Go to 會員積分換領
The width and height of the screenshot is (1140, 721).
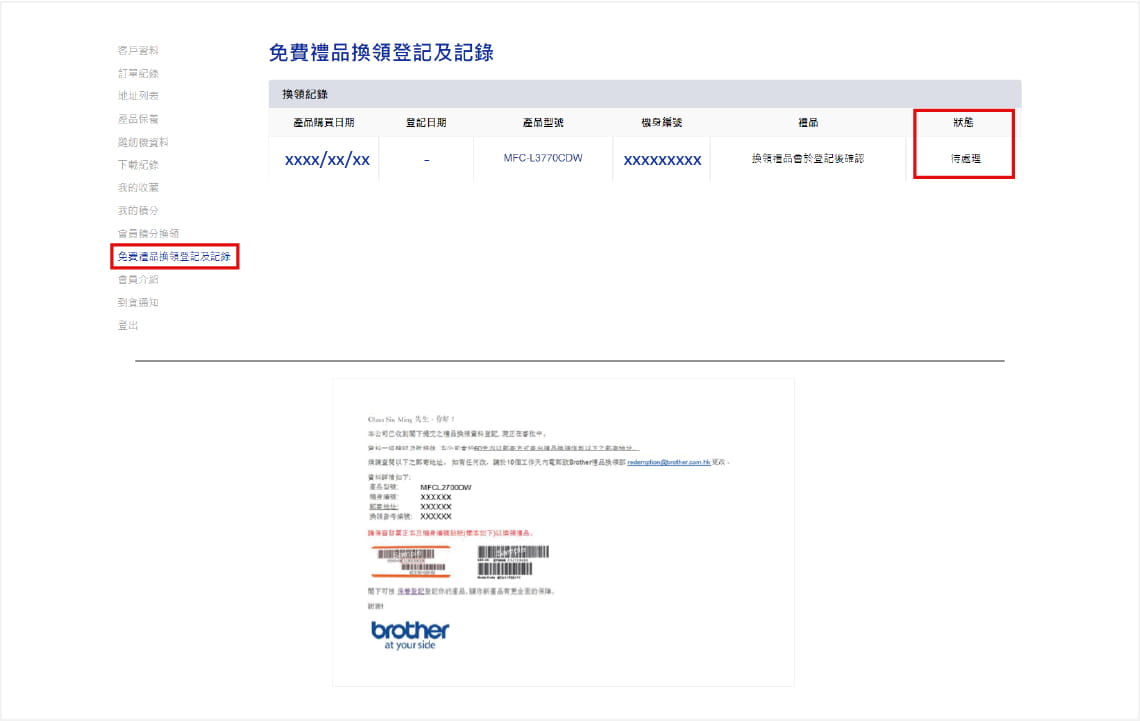(148, 234)
